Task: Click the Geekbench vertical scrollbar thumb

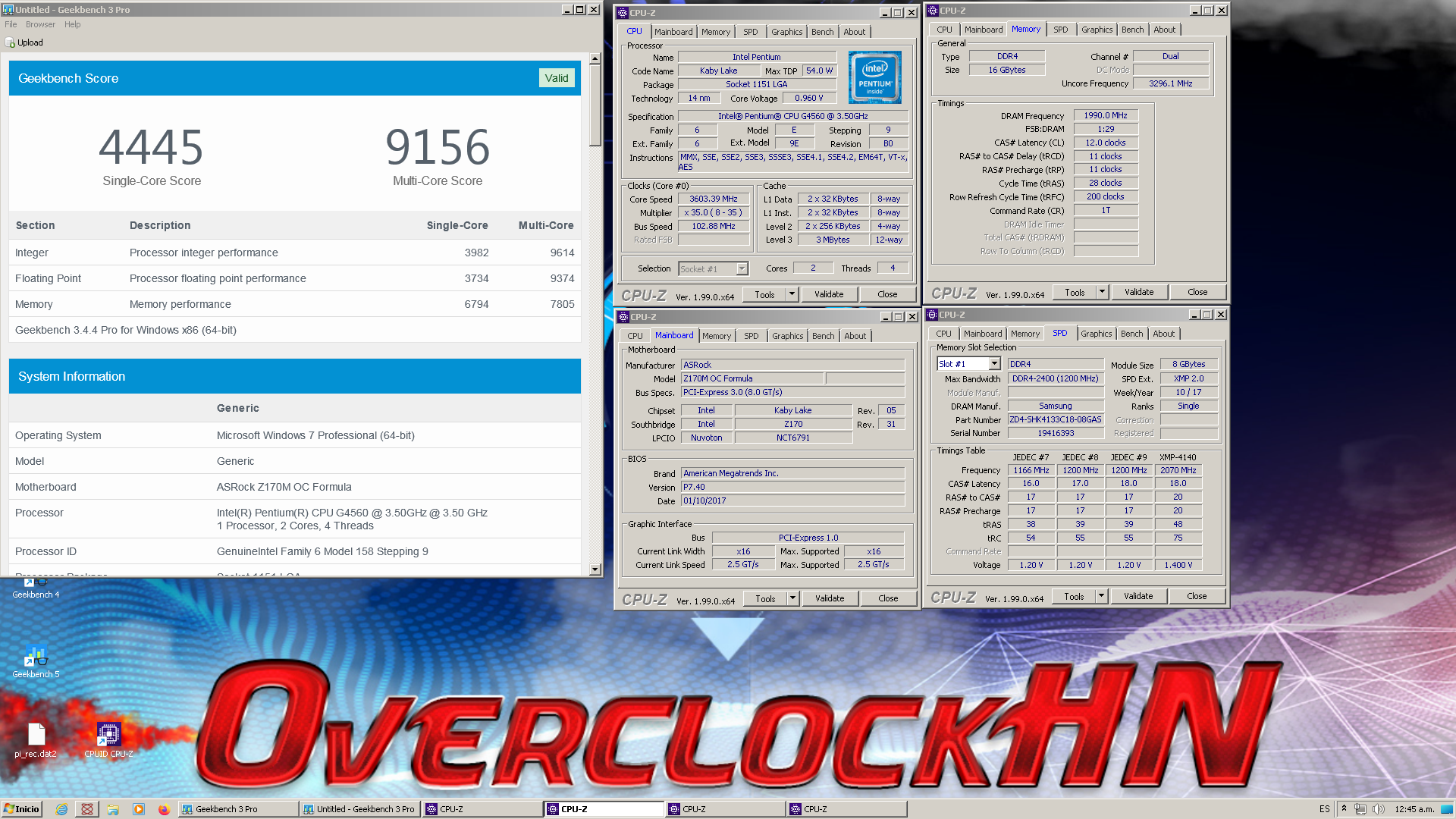Action: 595,105
